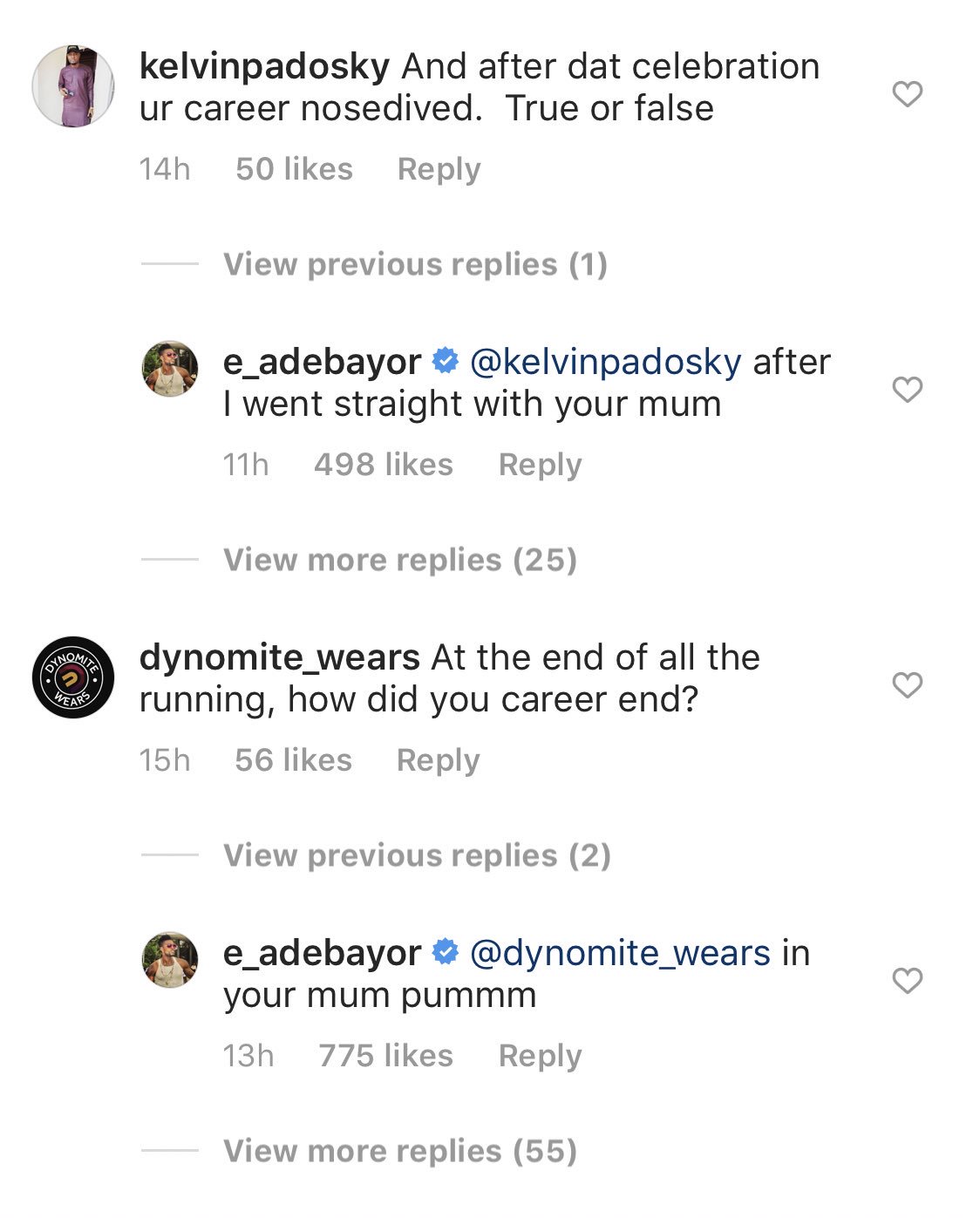Reply to the dynomite_wears comment
Viewport: 980px width, 1218px height.
(x=438, y=760)
